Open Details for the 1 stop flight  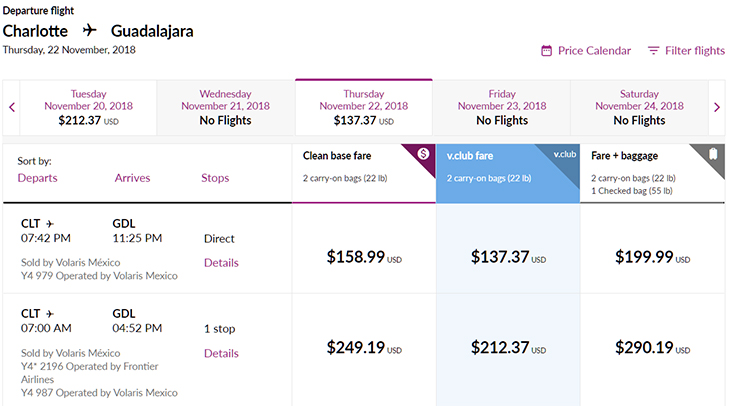221,353
